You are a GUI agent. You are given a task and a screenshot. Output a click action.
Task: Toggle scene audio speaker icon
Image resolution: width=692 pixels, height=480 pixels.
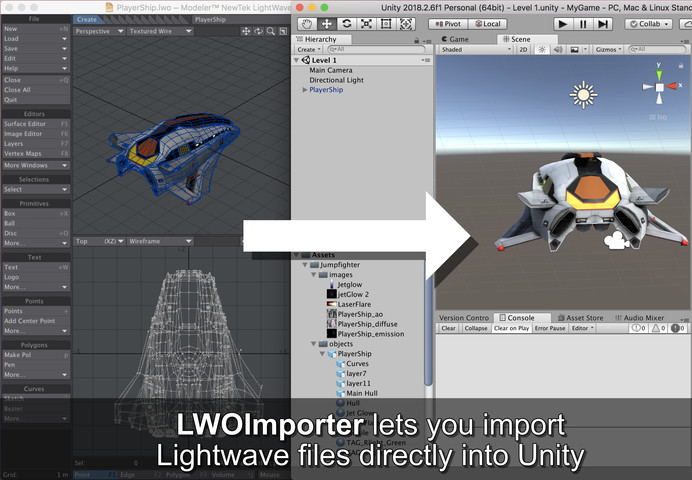click(558, 49)
